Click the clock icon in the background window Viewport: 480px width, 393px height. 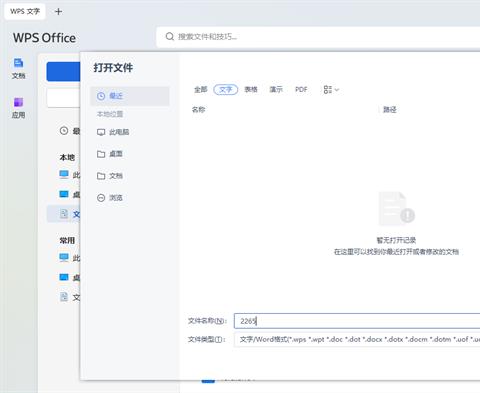(x=64, y=131)
